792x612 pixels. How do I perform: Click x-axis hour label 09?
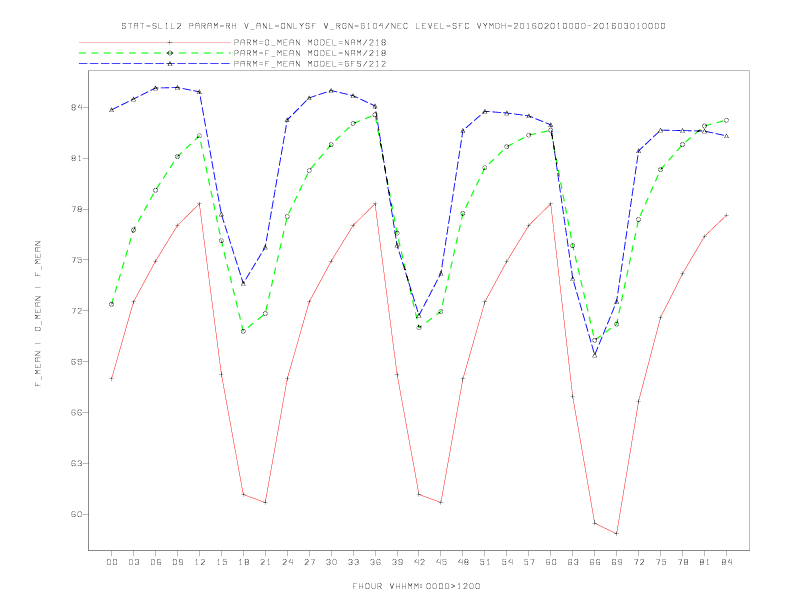pos(177,562)
